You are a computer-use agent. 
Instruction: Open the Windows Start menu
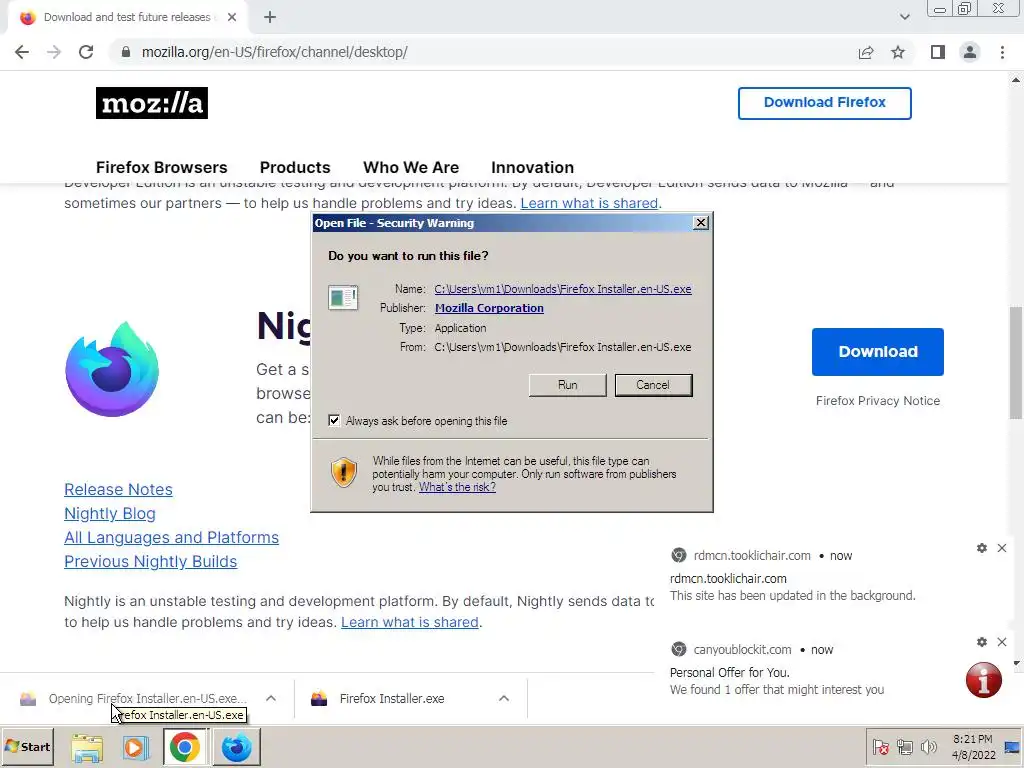(x=28, y=746)
